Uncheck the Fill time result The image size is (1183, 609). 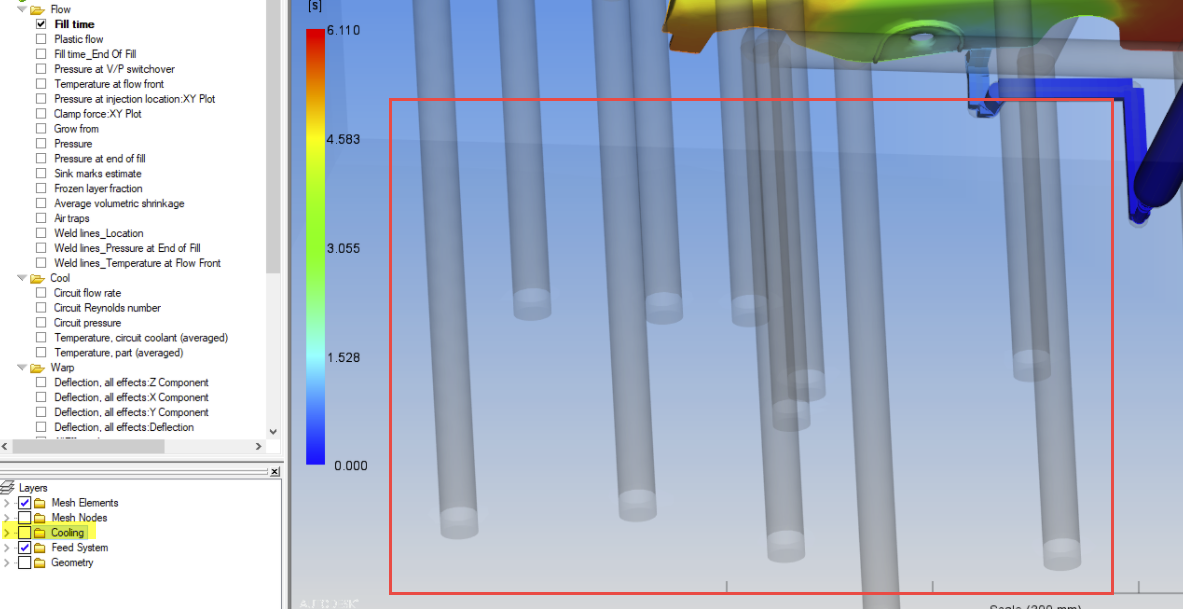(39, 23)
